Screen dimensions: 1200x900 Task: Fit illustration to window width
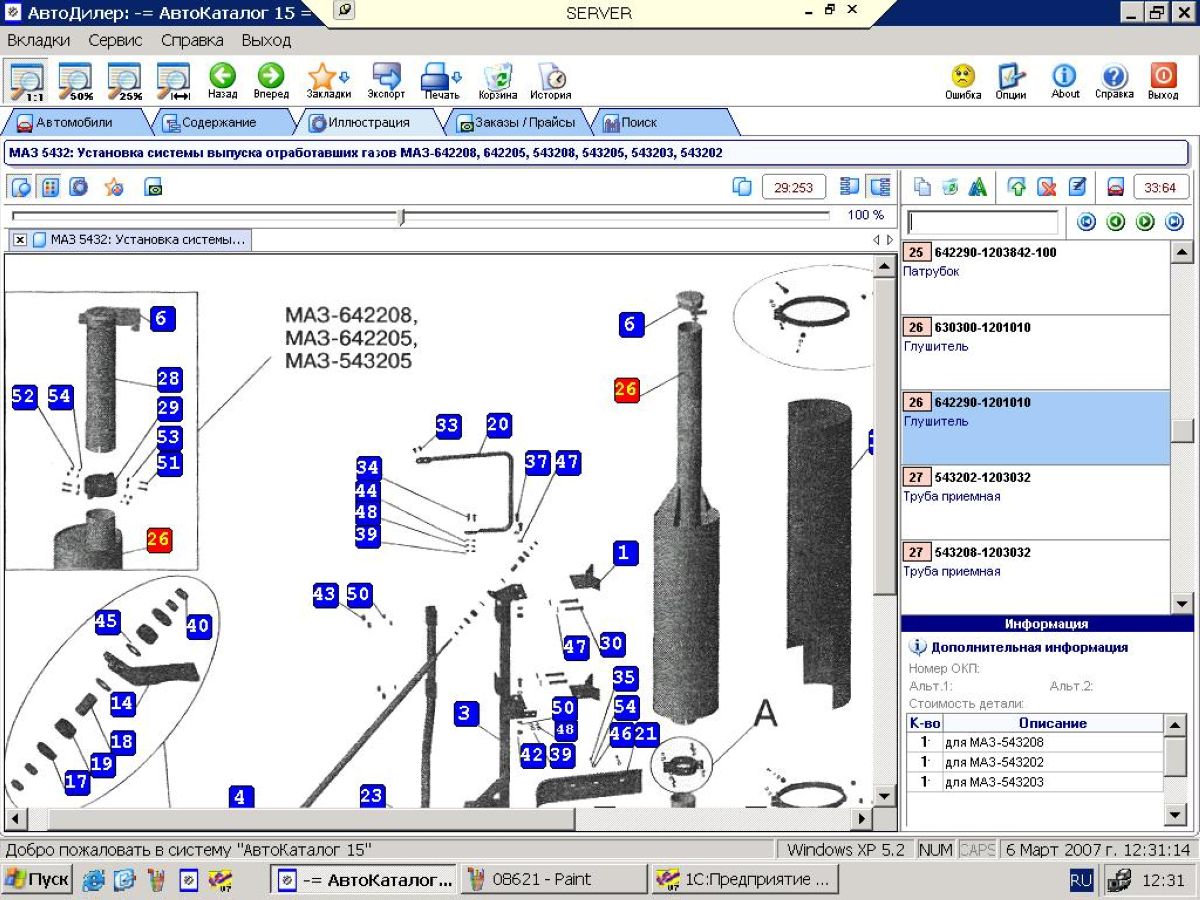174,81
